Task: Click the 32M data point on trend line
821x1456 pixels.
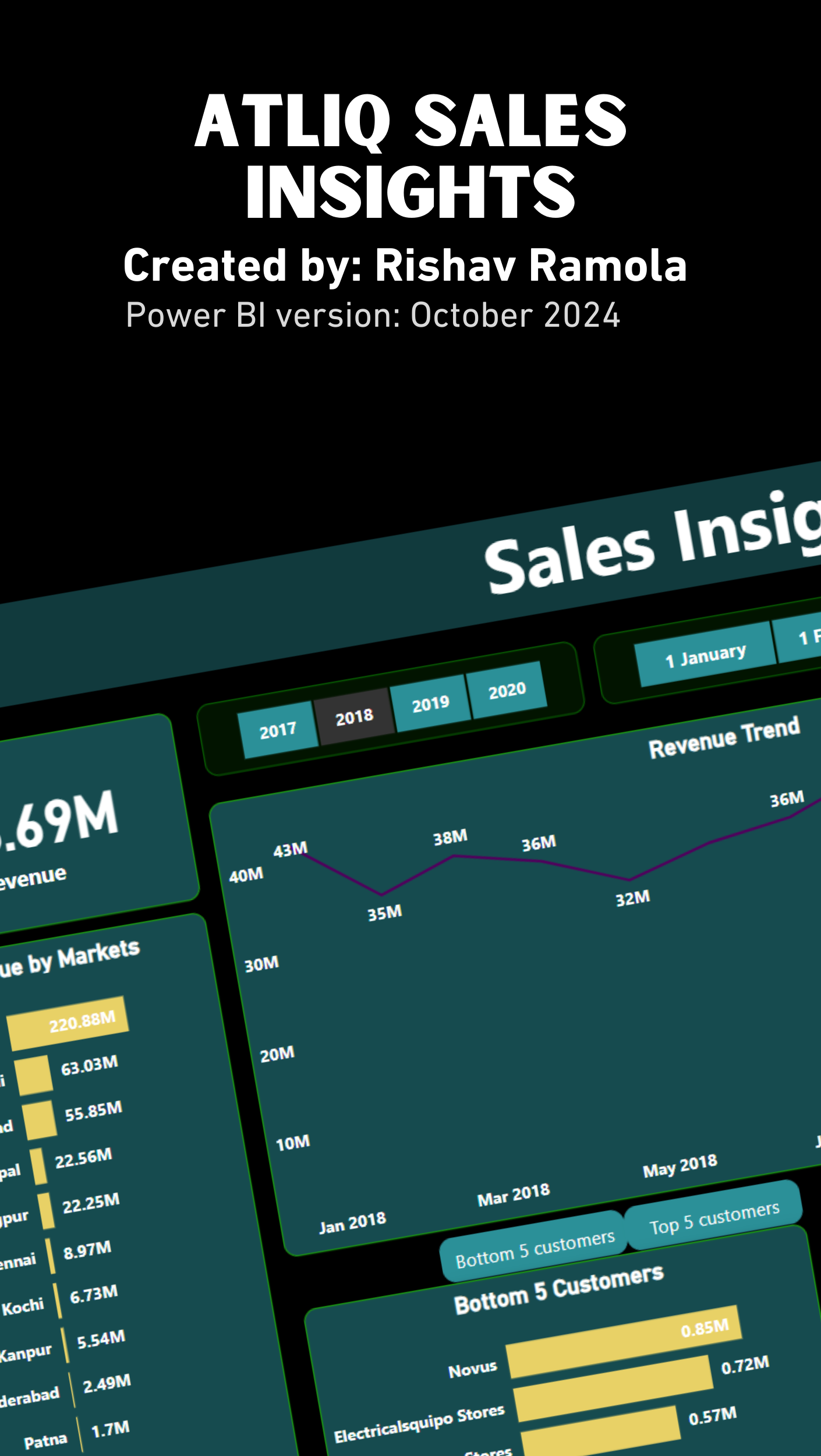Action: 629,879
